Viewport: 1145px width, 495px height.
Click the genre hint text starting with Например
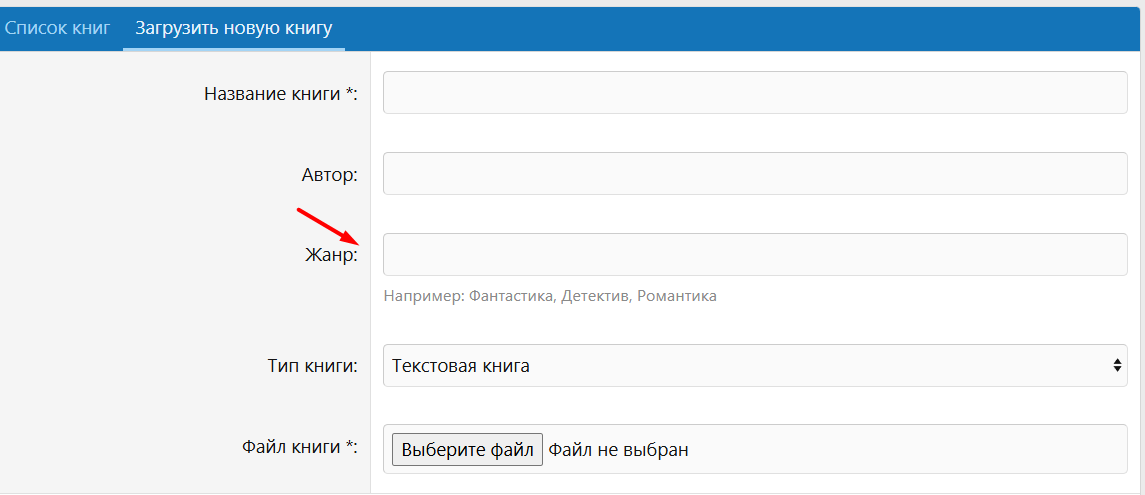point(550,296)
